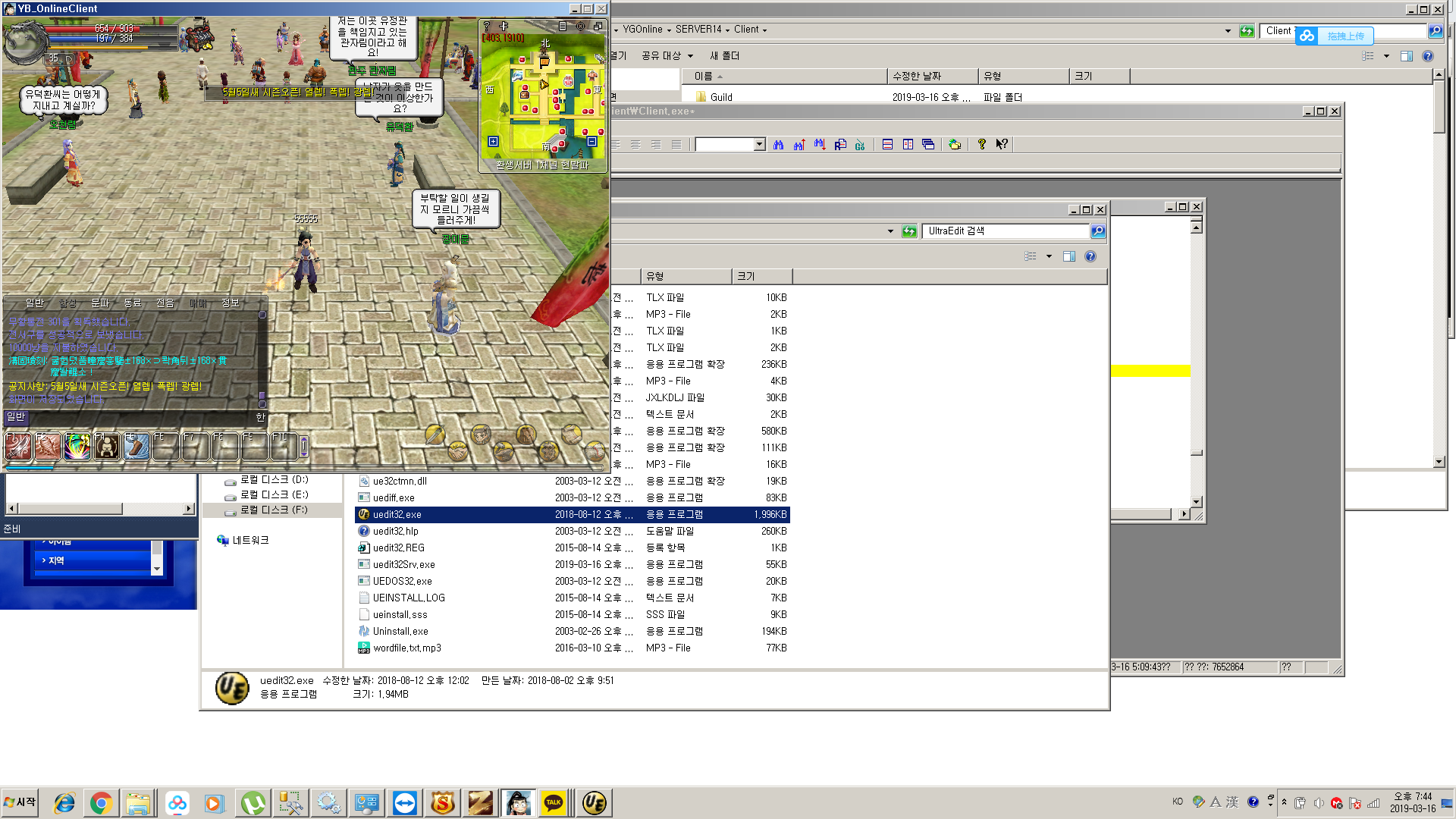
Task: Click the tile windows horizontally icon
Action: click(x=887, y=145)
